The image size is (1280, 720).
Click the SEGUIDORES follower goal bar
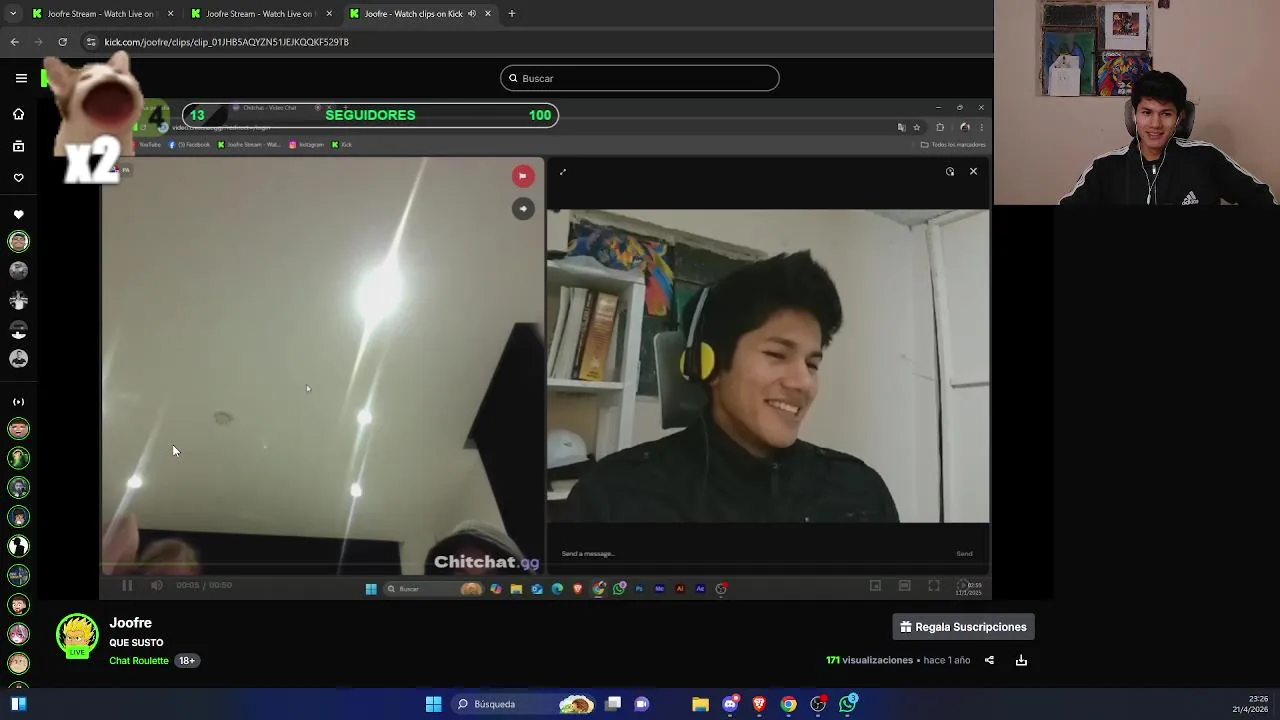370,115
